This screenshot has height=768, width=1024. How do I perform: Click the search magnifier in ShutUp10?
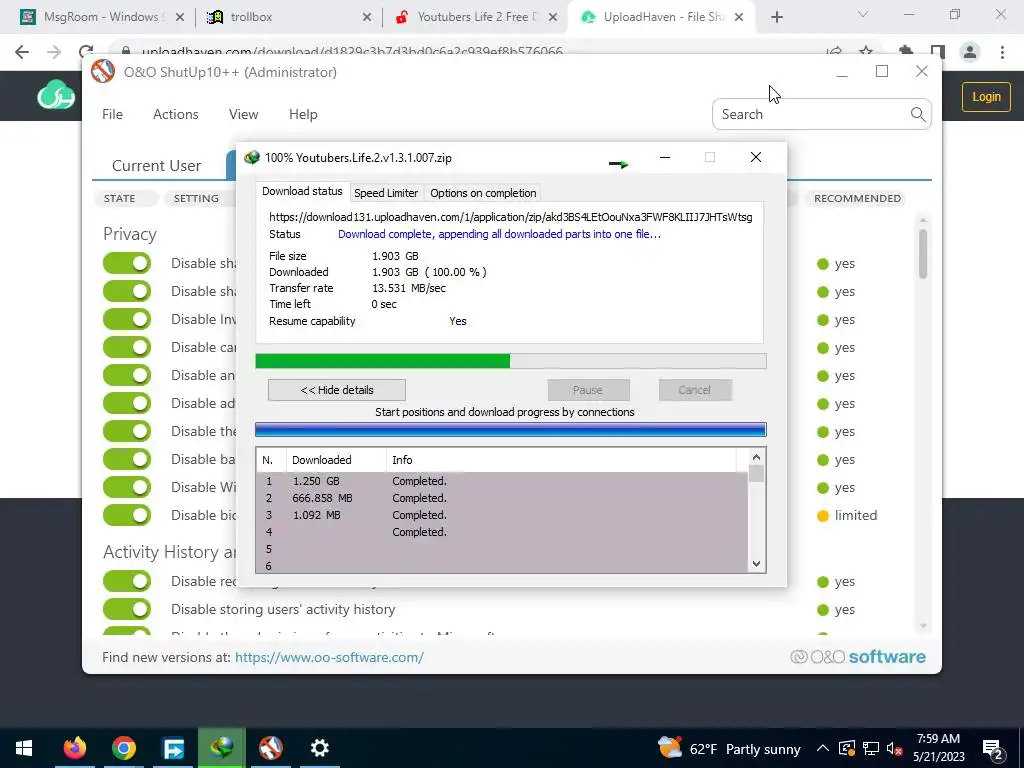[x=918, y=114]
